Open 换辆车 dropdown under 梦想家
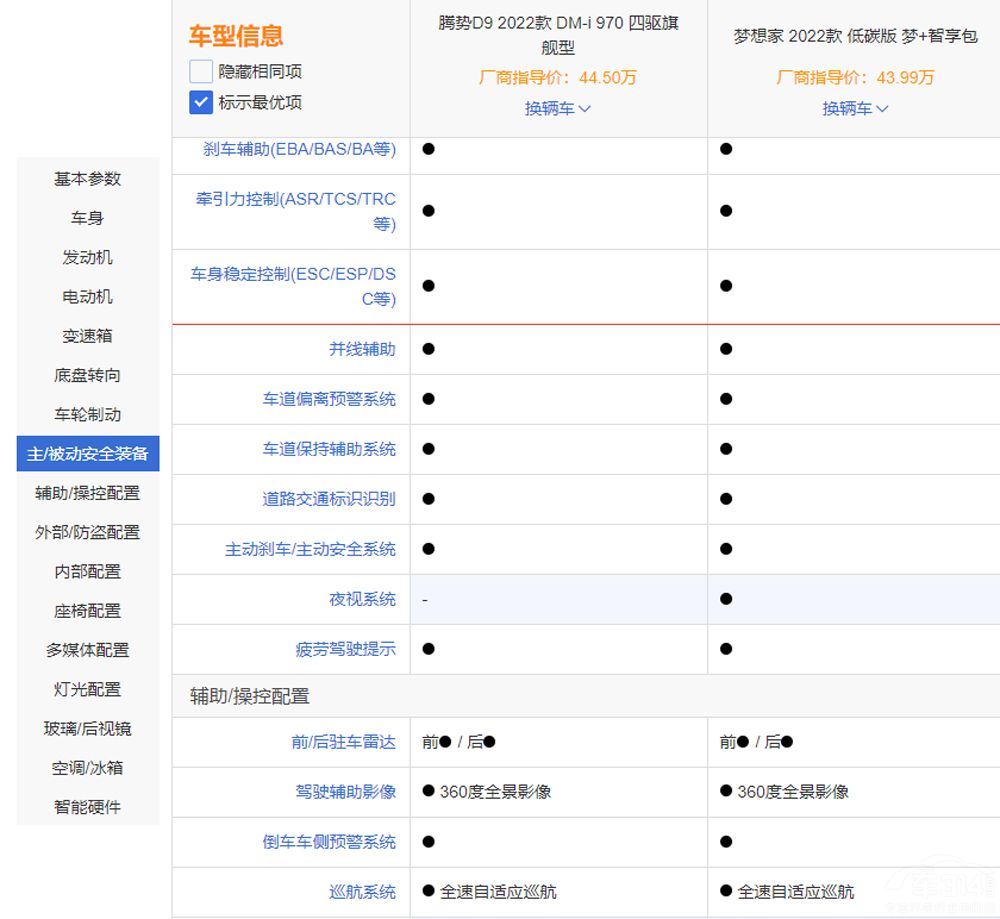Screen dimensions: 1000x919 855,108
